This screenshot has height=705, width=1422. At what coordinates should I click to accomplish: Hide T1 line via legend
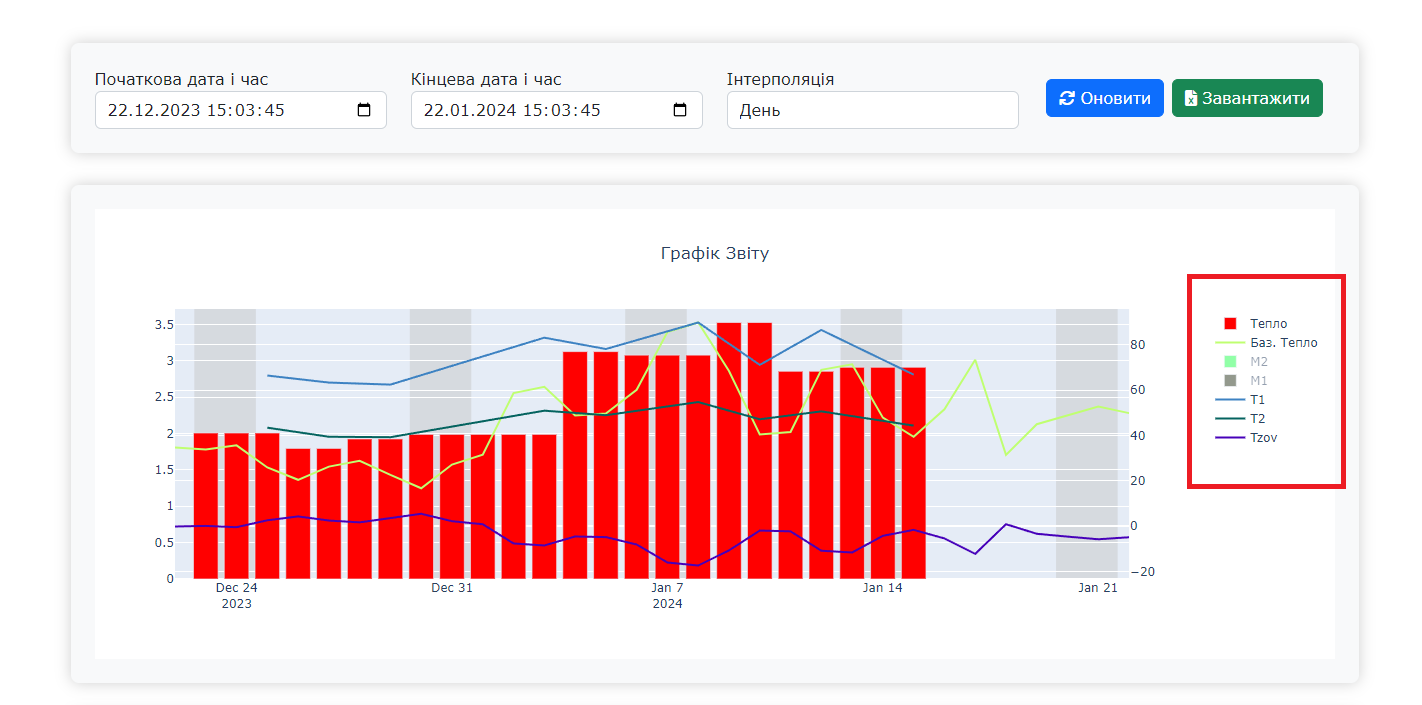pyautogui.click(x=1257, y=400)
